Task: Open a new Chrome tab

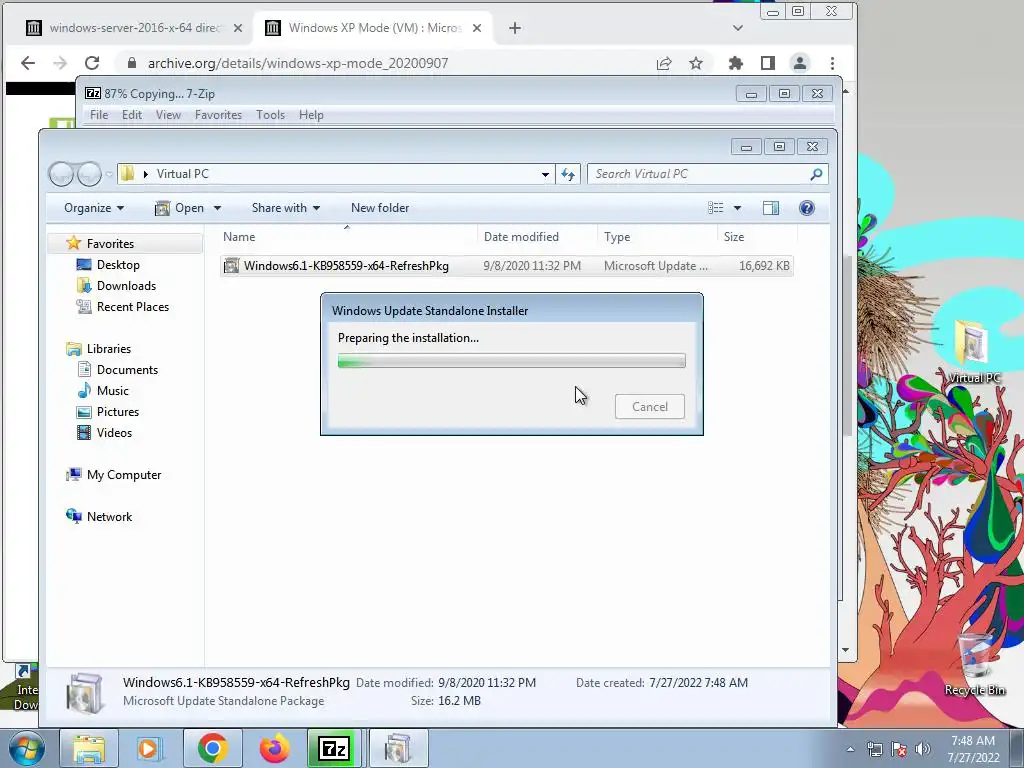Action: click(515, 28)
